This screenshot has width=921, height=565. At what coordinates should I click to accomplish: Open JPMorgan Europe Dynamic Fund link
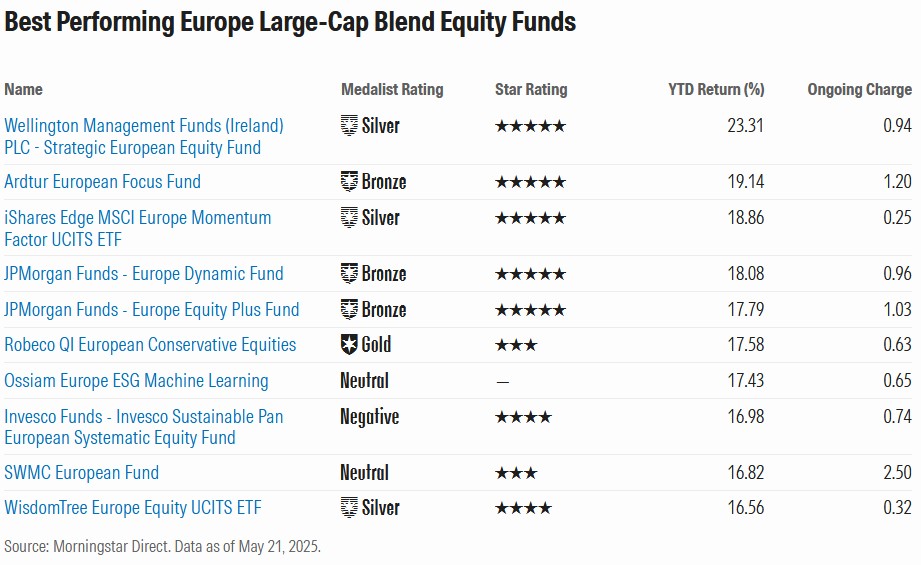[x=144, y=274]
